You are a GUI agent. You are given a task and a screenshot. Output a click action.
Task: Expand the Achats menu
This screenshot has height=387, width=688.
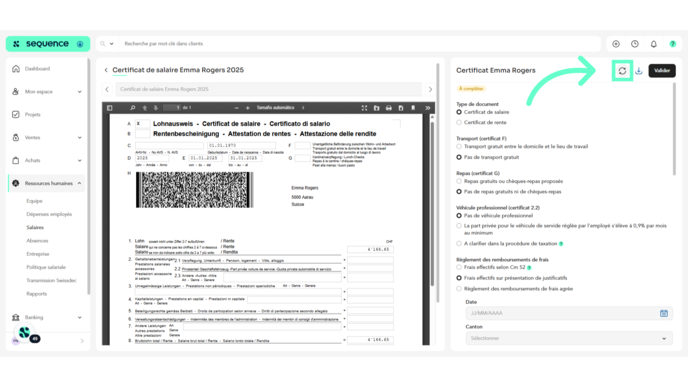[x=47, y=160]
